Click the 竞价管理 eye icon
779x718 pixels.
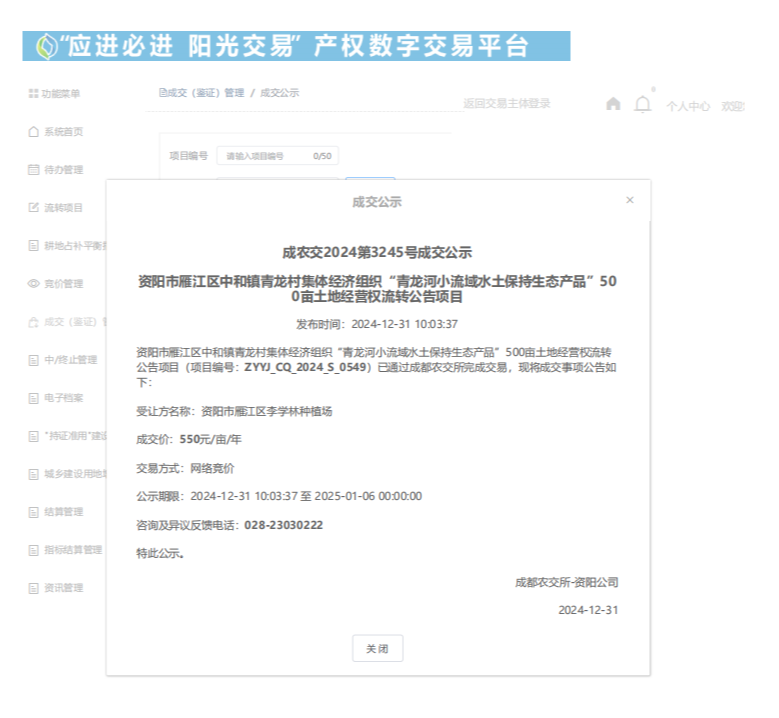click(x=33, y=284)
